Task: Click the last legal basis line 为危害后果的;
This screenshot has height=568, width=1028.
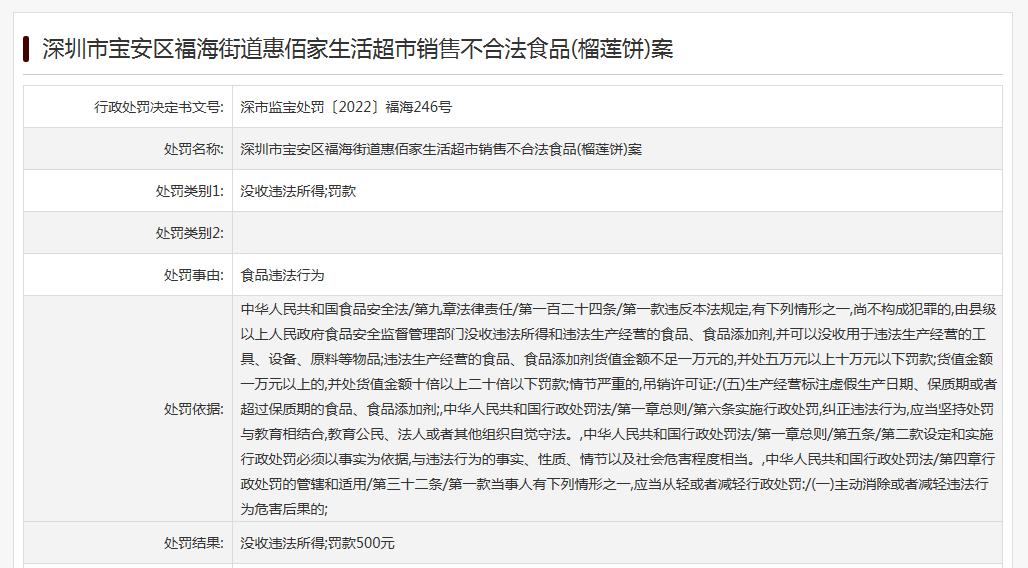Action: pos(285,509)
